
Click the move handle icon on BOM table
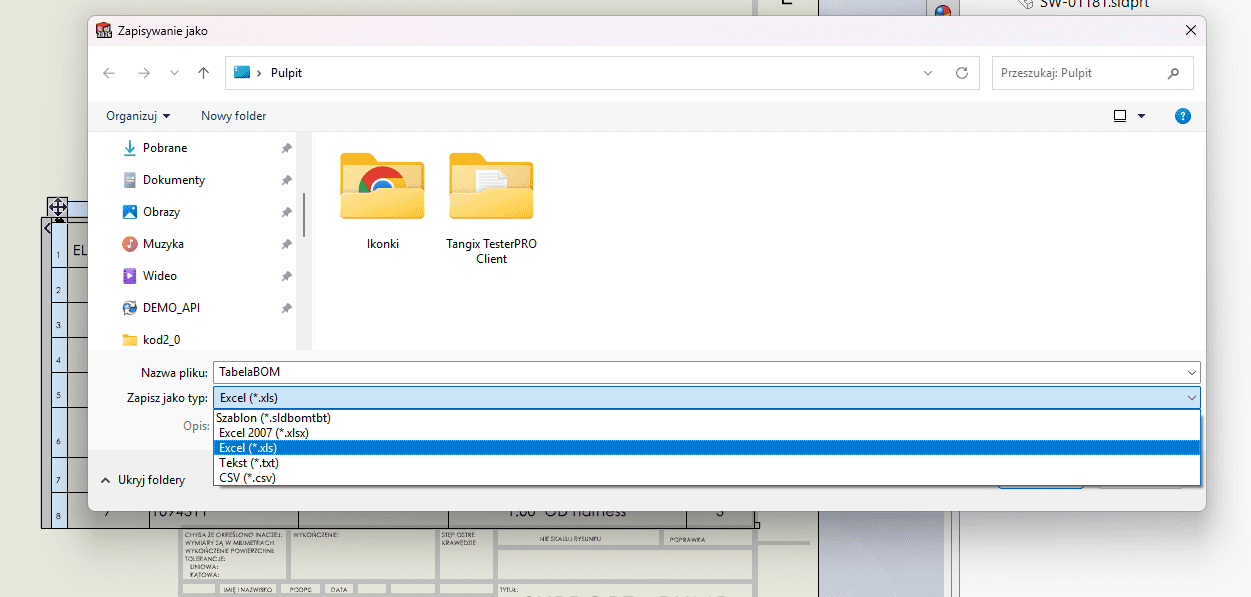tap(57, 208)
